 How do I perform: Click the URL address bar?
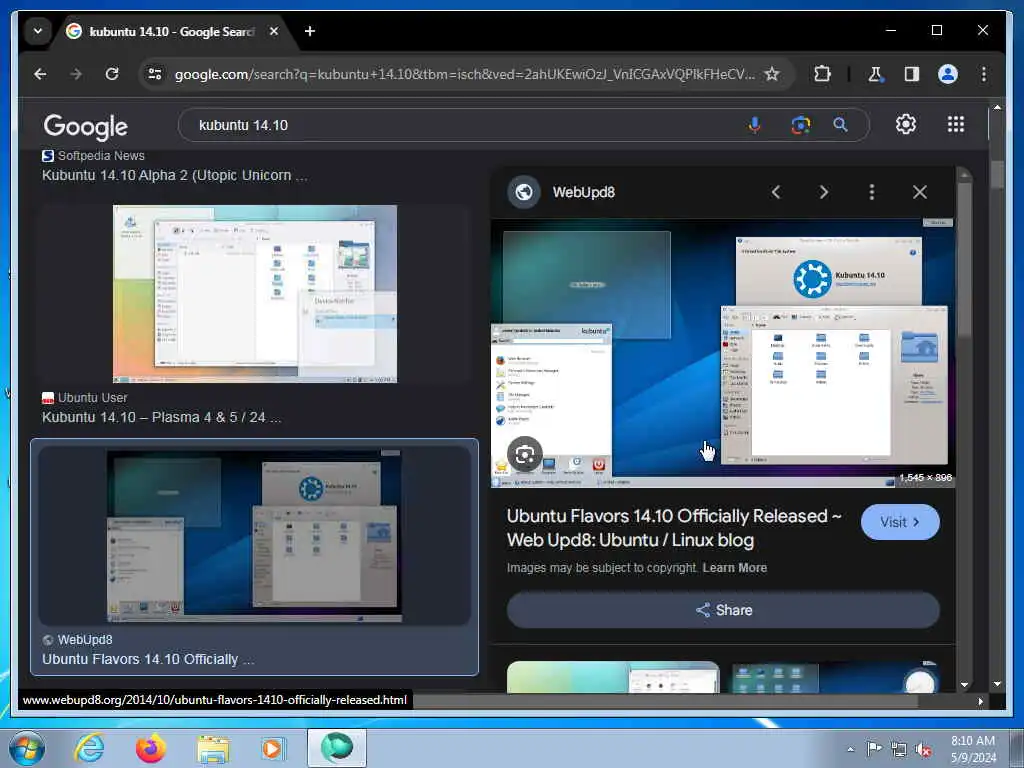[x=464, y=74]
